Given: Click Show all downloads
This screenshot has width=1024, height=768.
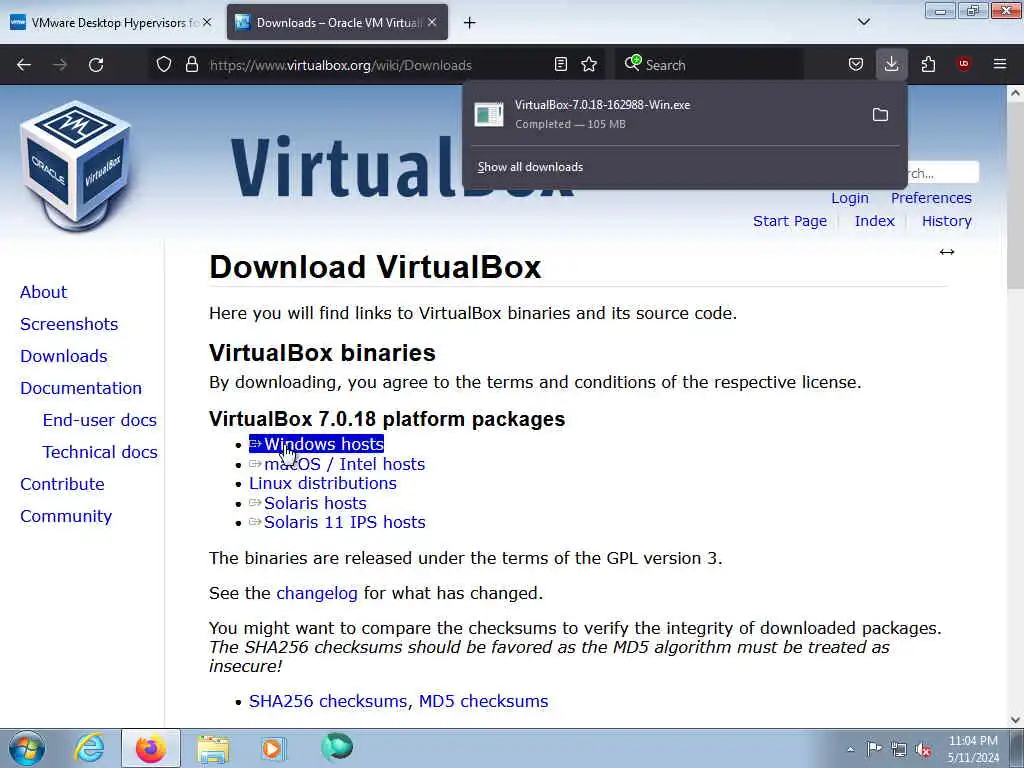Looking at the screenshot, I should click(x=530, y=167).
